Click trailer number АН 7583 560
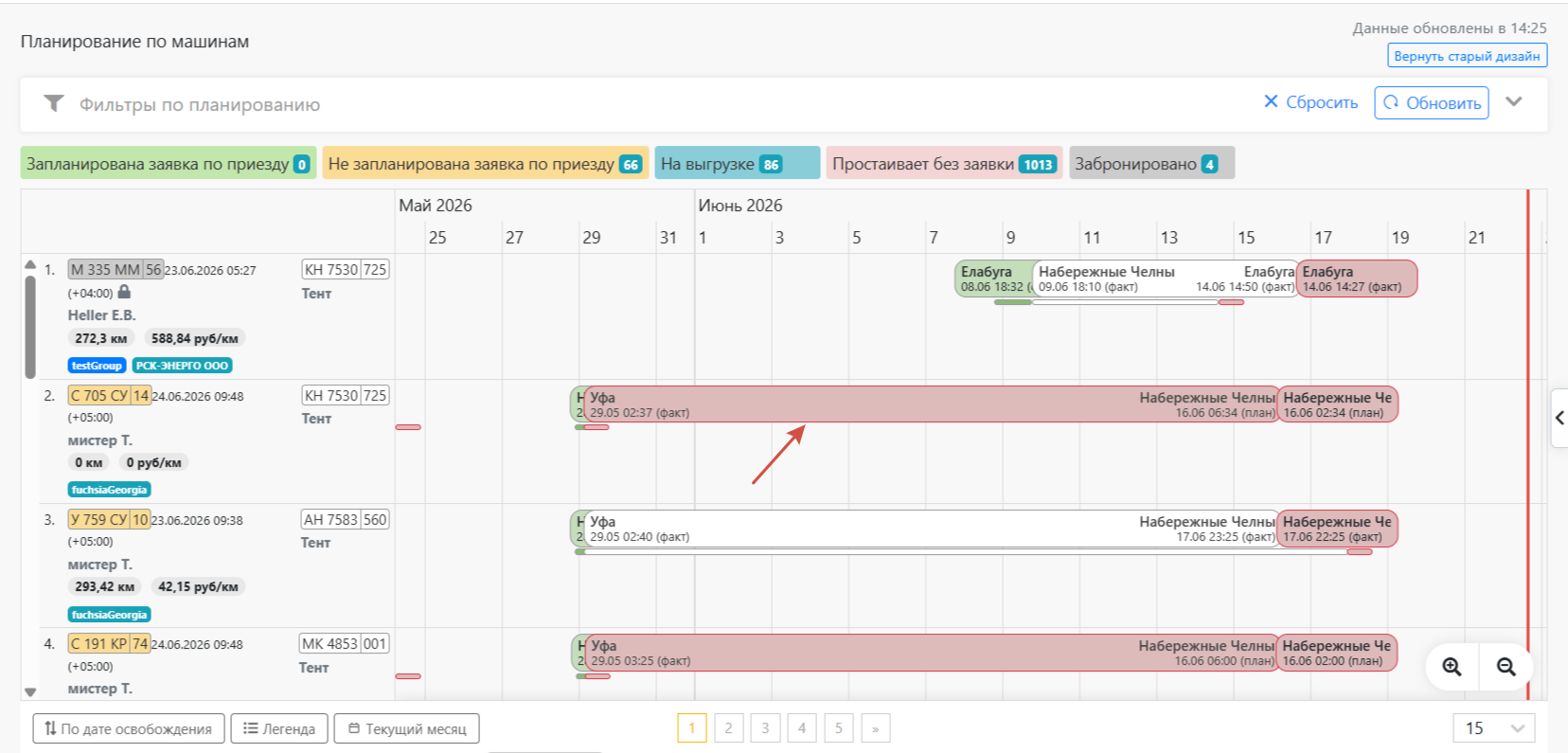 click(x=346, y=520)
